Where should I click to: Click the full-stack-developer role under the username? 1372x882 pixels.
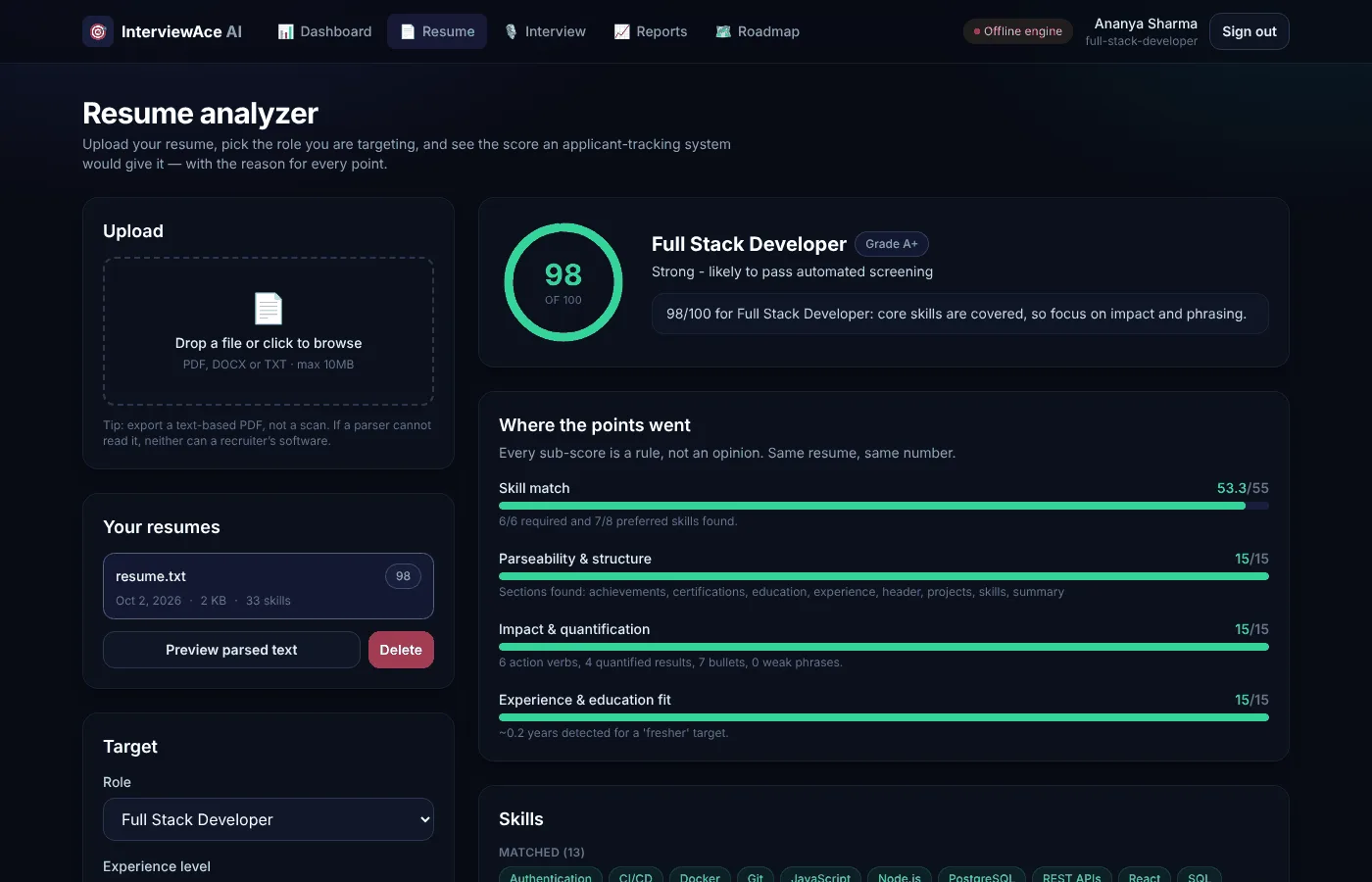(1141, 41)
